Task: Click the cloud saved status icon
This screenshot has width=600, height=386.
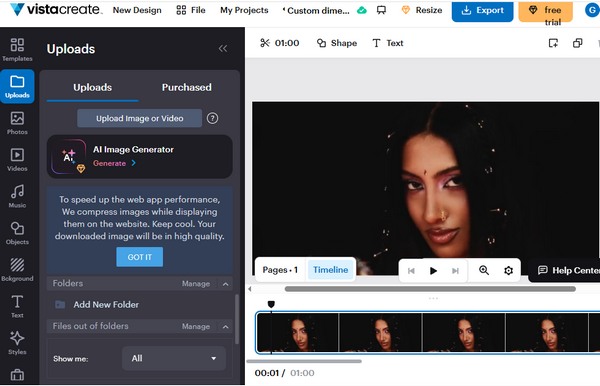Action: (x=362, y=10)
